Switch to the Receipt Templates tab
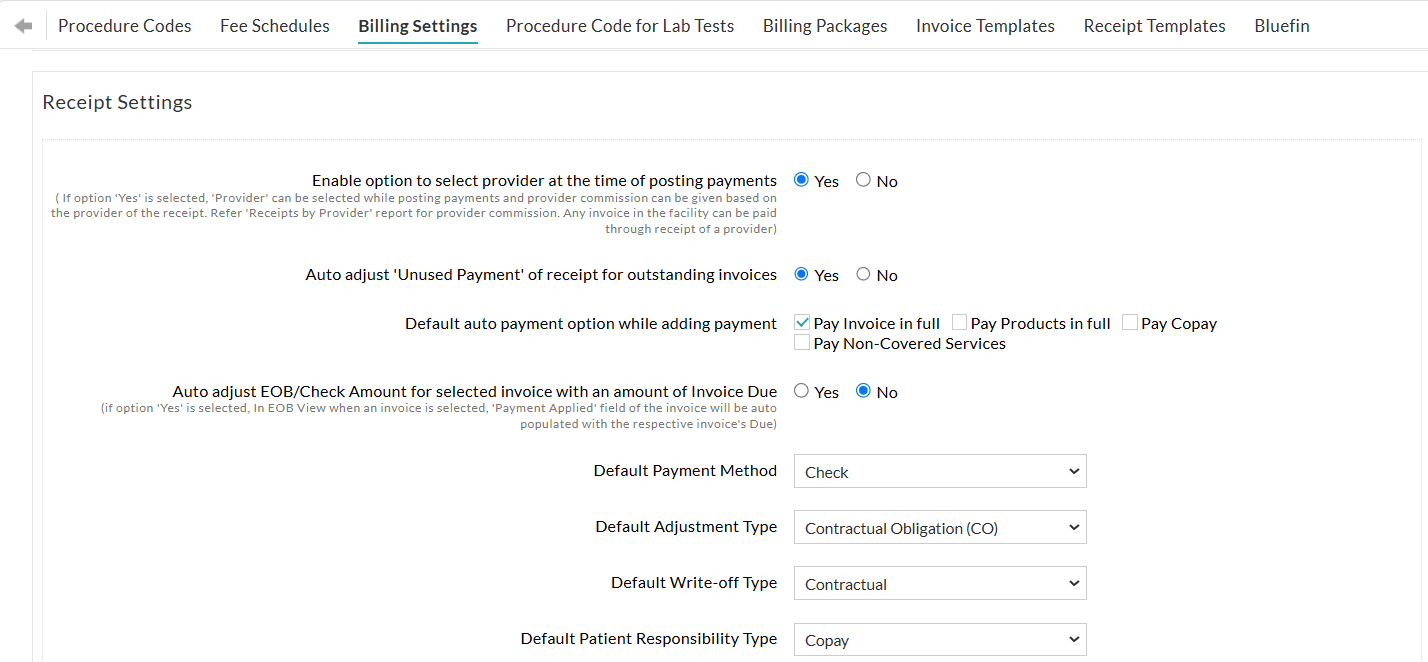This screenshot has height=662, width=1428. 1154,25
